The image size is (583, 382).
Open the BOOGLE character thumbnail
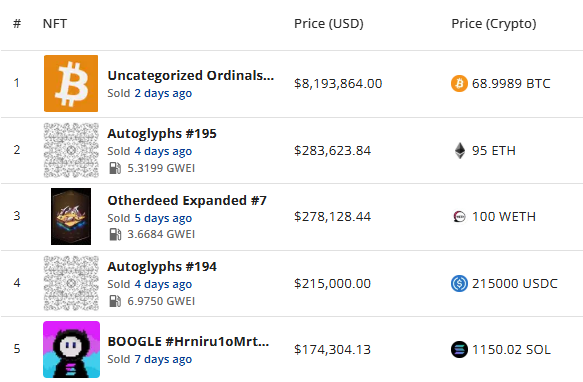71,349
